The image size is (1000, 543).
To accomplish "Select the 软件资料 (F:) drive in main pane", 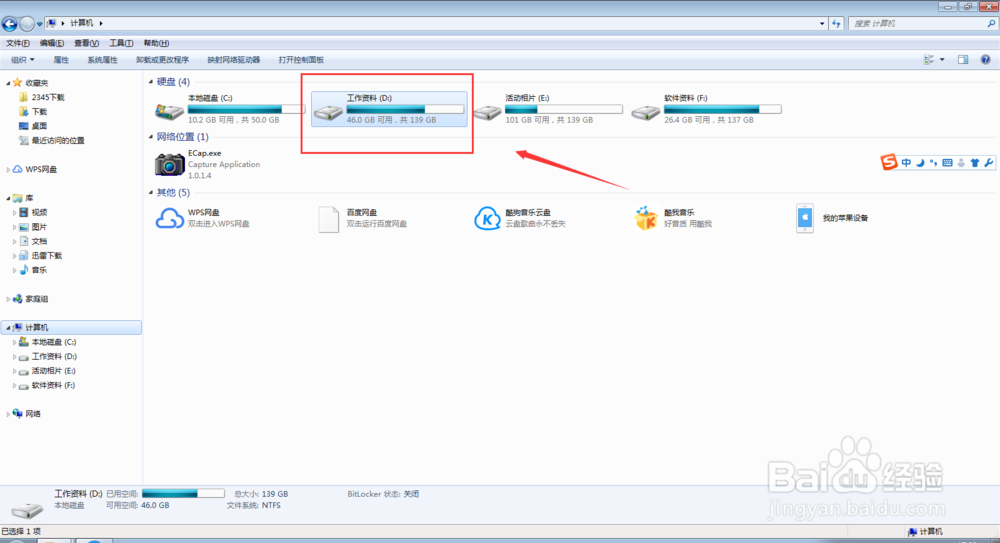I will point(706,108).
